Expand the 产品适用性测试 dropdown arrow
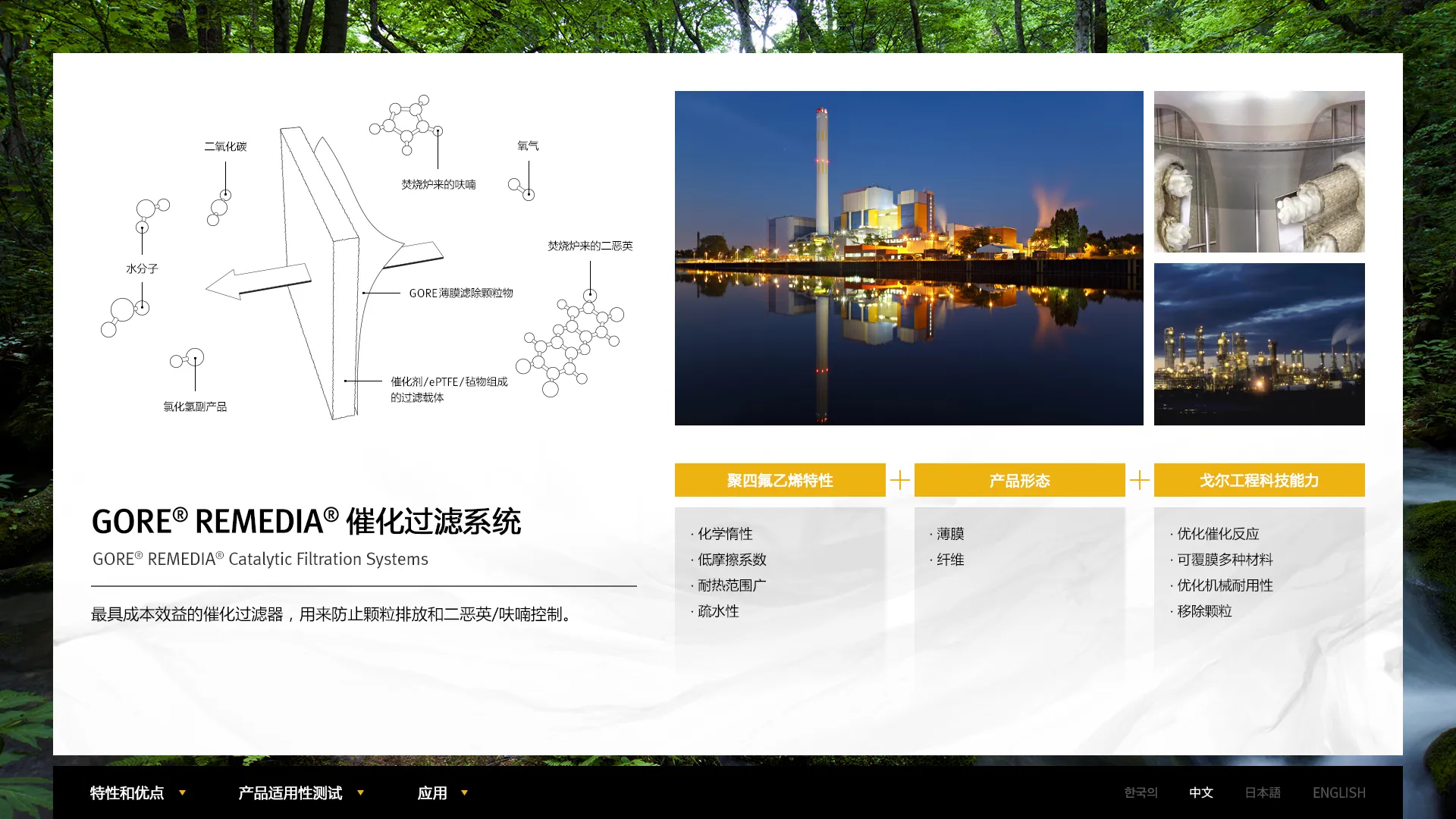The image size is (1456, 819). click(360, 792)
